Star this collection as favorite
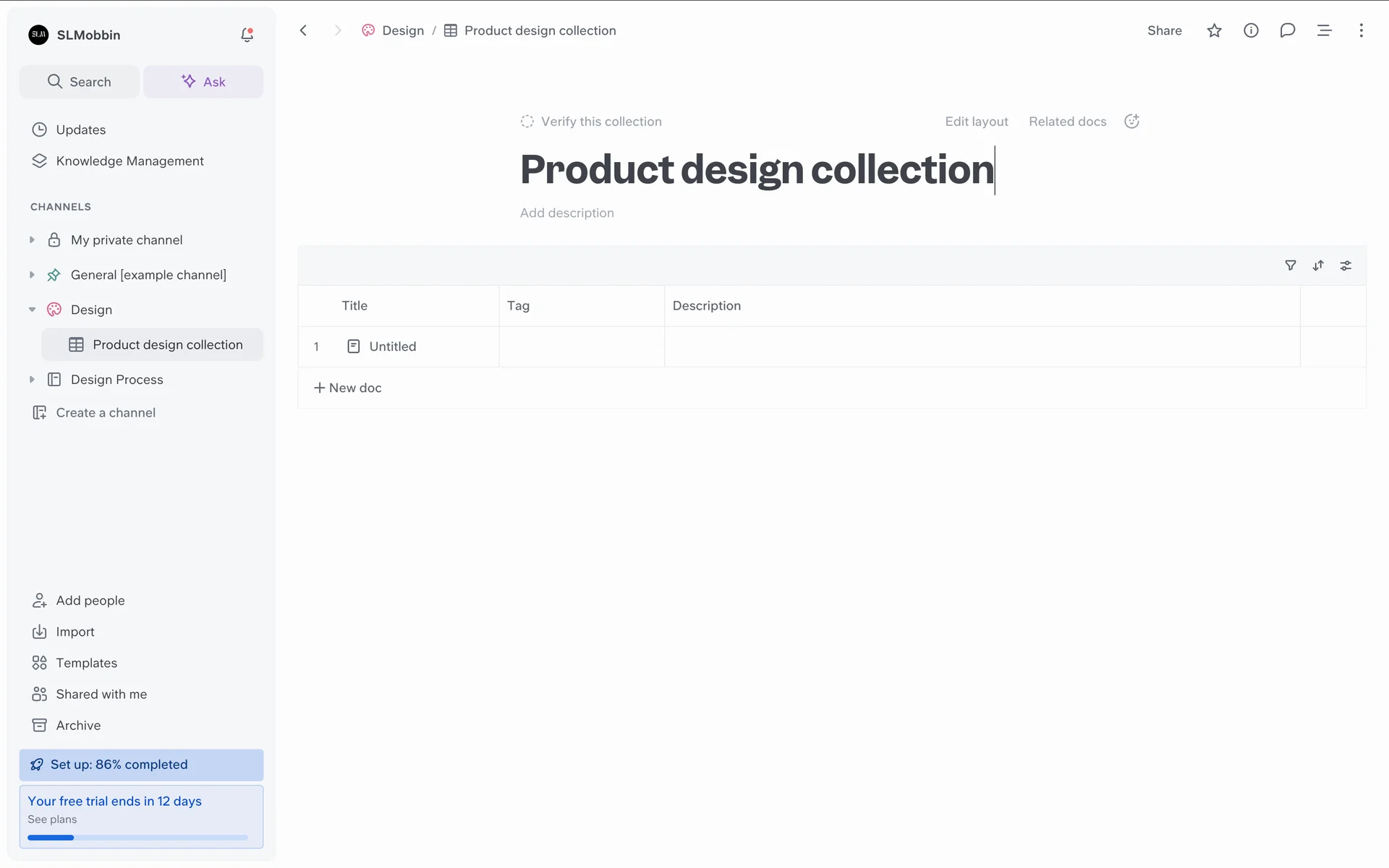1389x868 pixels. point(1214,30)
